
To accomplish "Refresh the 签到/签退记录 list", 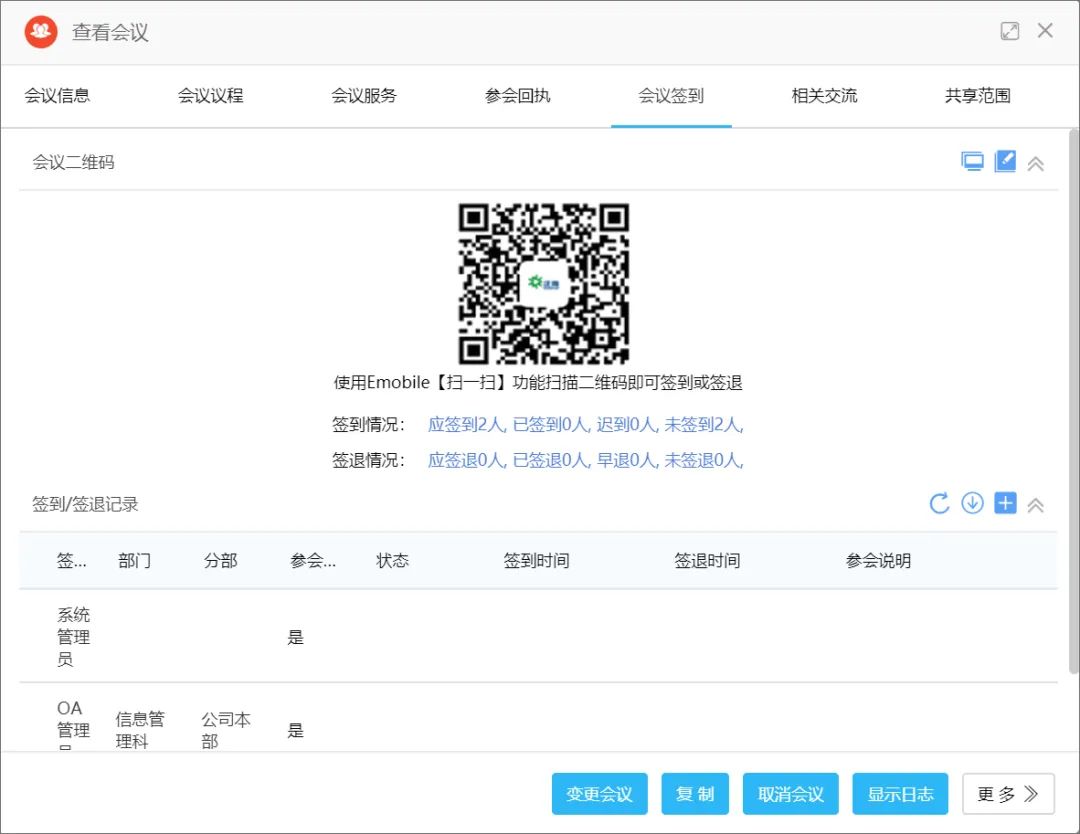I will (x=939, y=503).
